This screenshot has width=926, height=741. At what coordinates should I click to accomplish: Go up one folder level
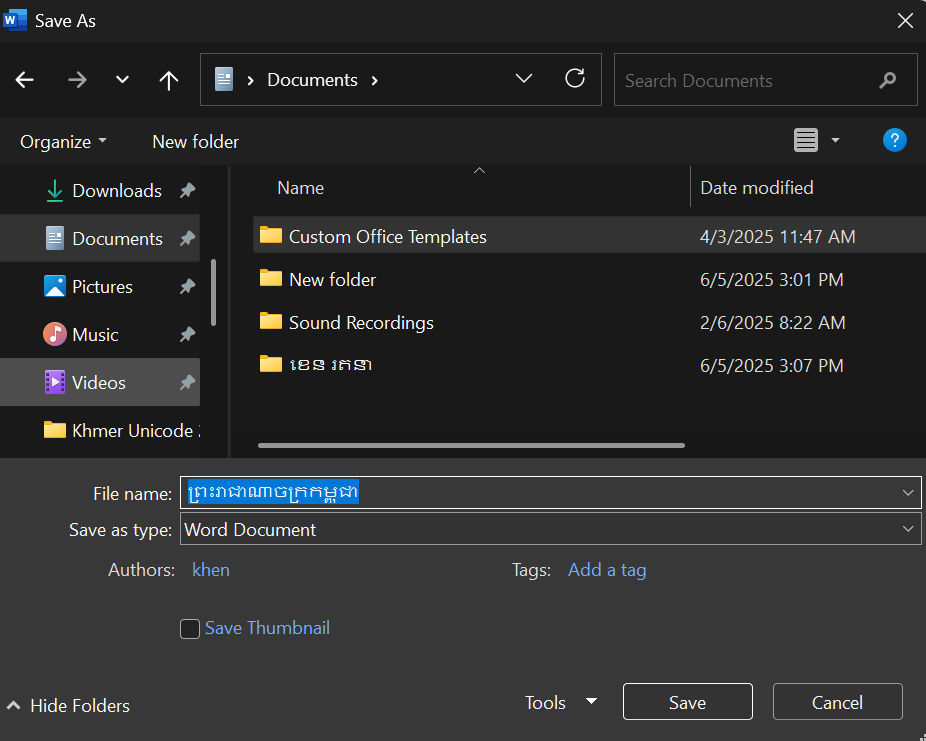(x=169, y=81)
